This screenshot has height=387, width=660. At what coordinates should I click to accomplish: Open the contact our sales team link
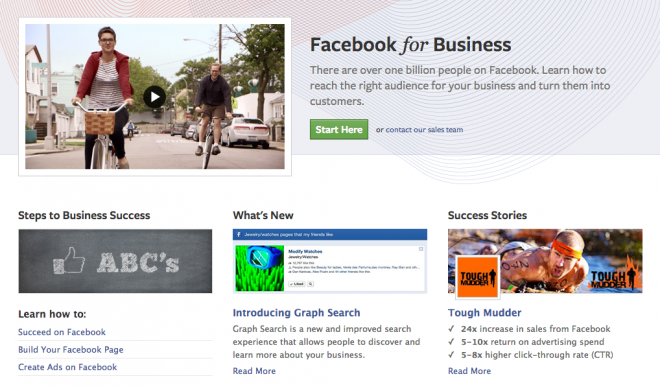point(424,130)
